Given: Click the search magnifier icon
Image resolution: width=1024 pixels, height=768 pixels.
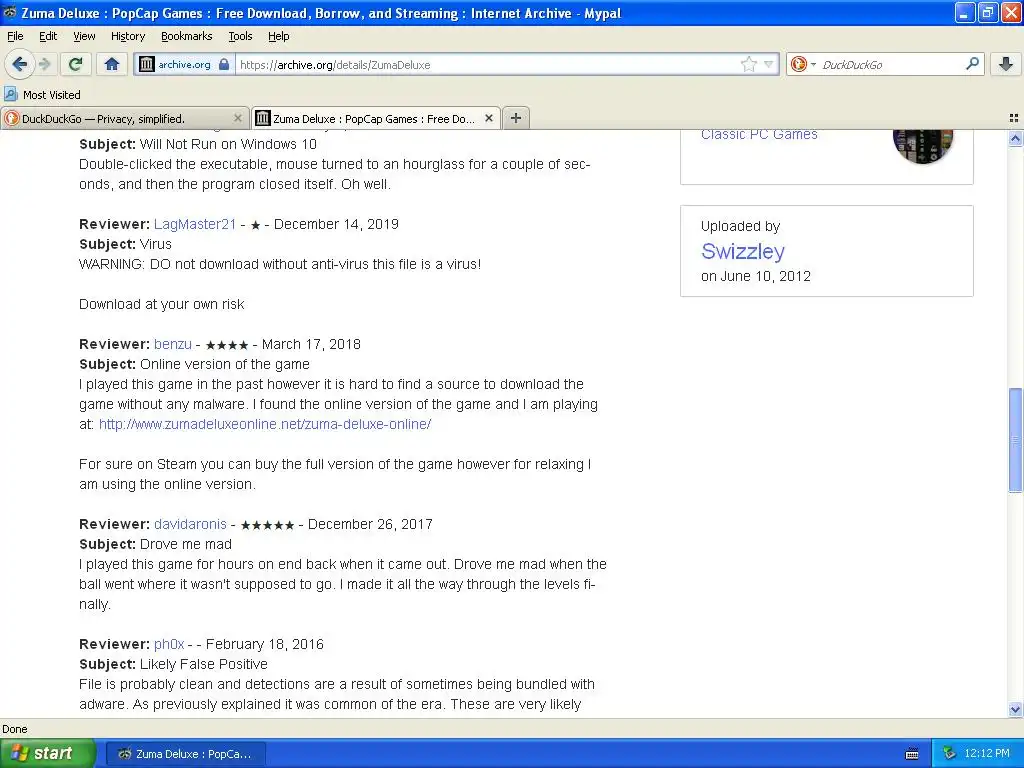Looking at the screenshot, I should 972,63.
